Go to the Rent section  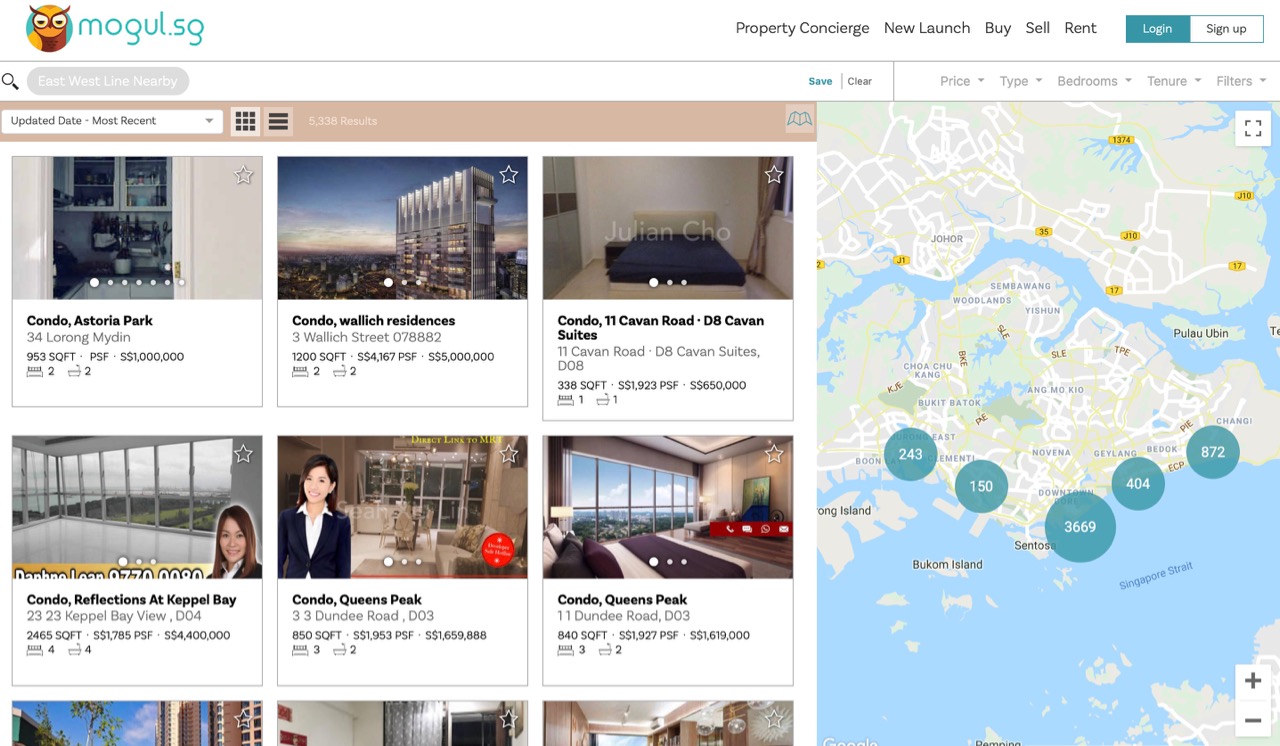pos(1080,28)
